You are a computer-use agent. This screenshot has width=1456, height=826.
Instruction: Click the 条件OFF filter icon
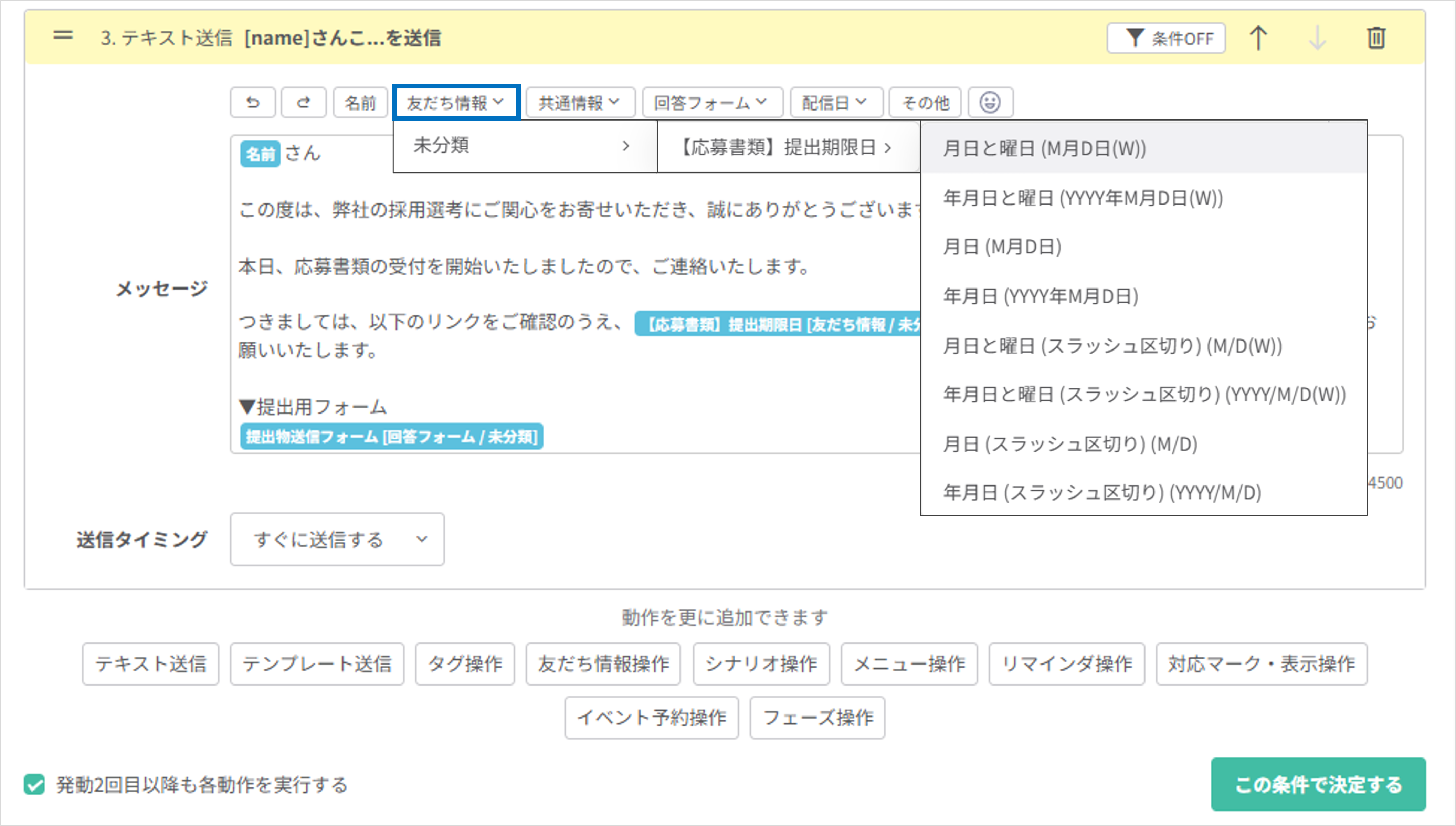coord(1166,38)
